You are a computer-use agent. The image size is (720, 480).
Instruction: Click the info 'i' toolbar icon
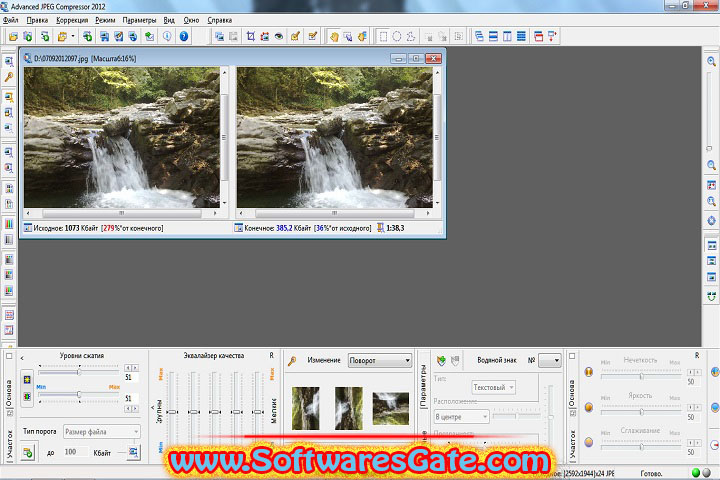(x=167, y=36)
